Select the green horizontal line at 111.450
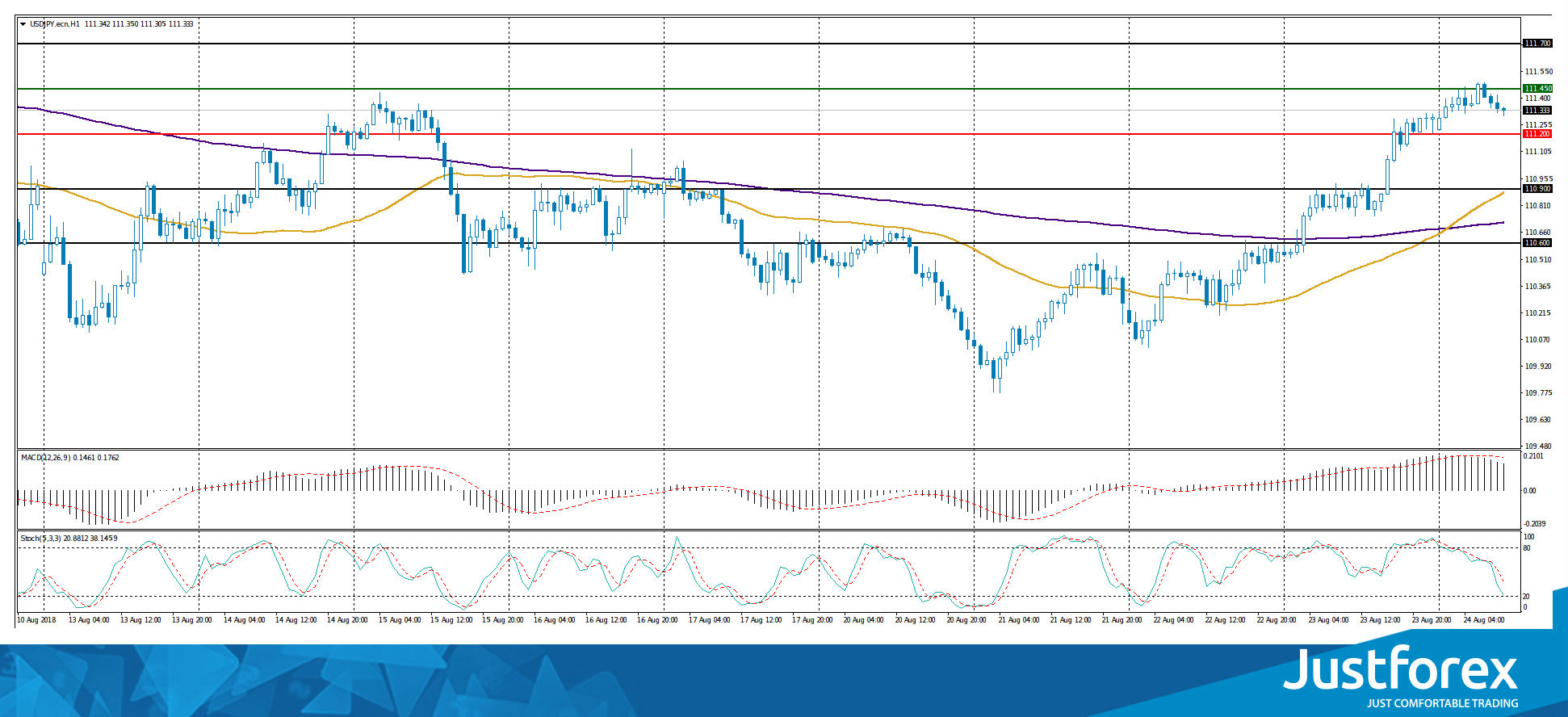Image resolution: width=1568 pixels, height=717 pixels. point(769,88)
